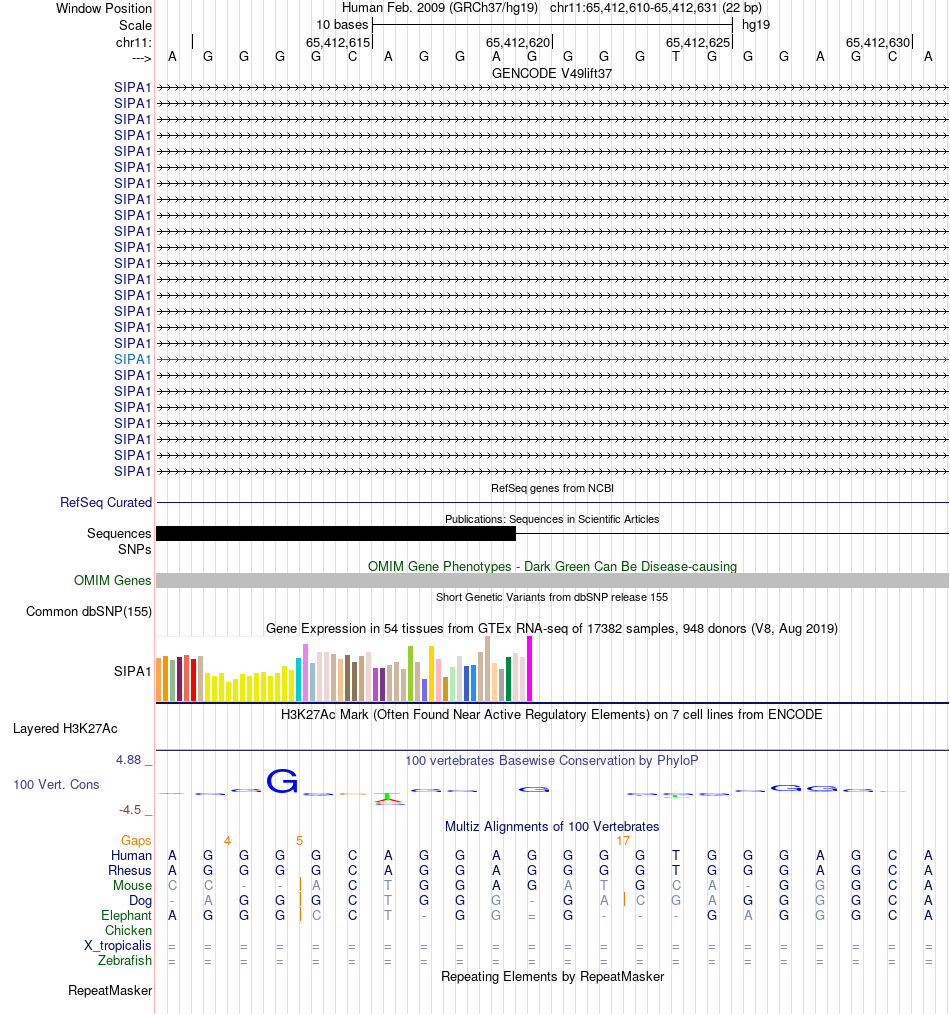950x1014 pixels.
Task: Click the T base in the top ruler sequence
Action: coord(676,57)
